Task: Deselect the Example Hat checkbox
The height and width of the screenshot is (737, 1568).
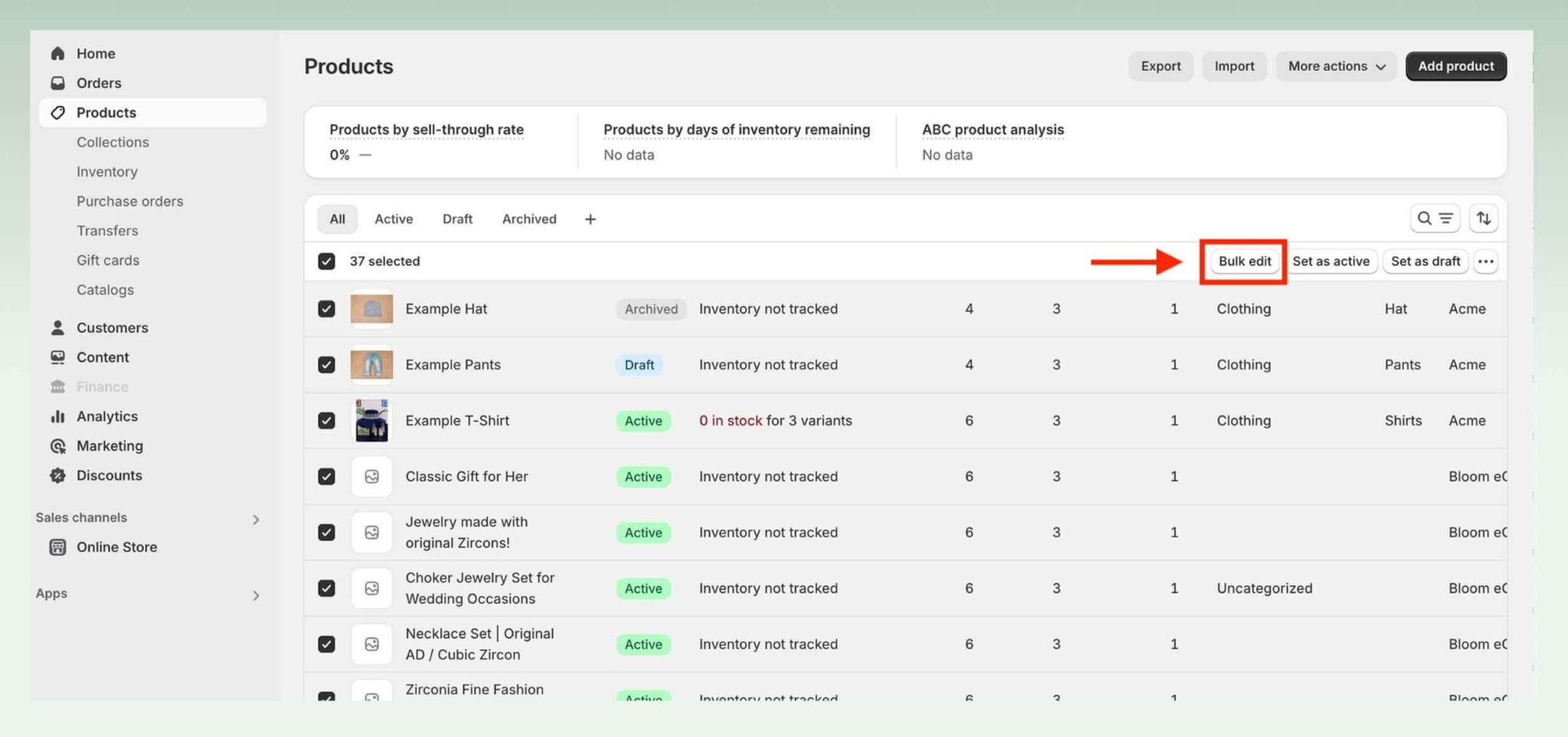Action: point(326,309)
